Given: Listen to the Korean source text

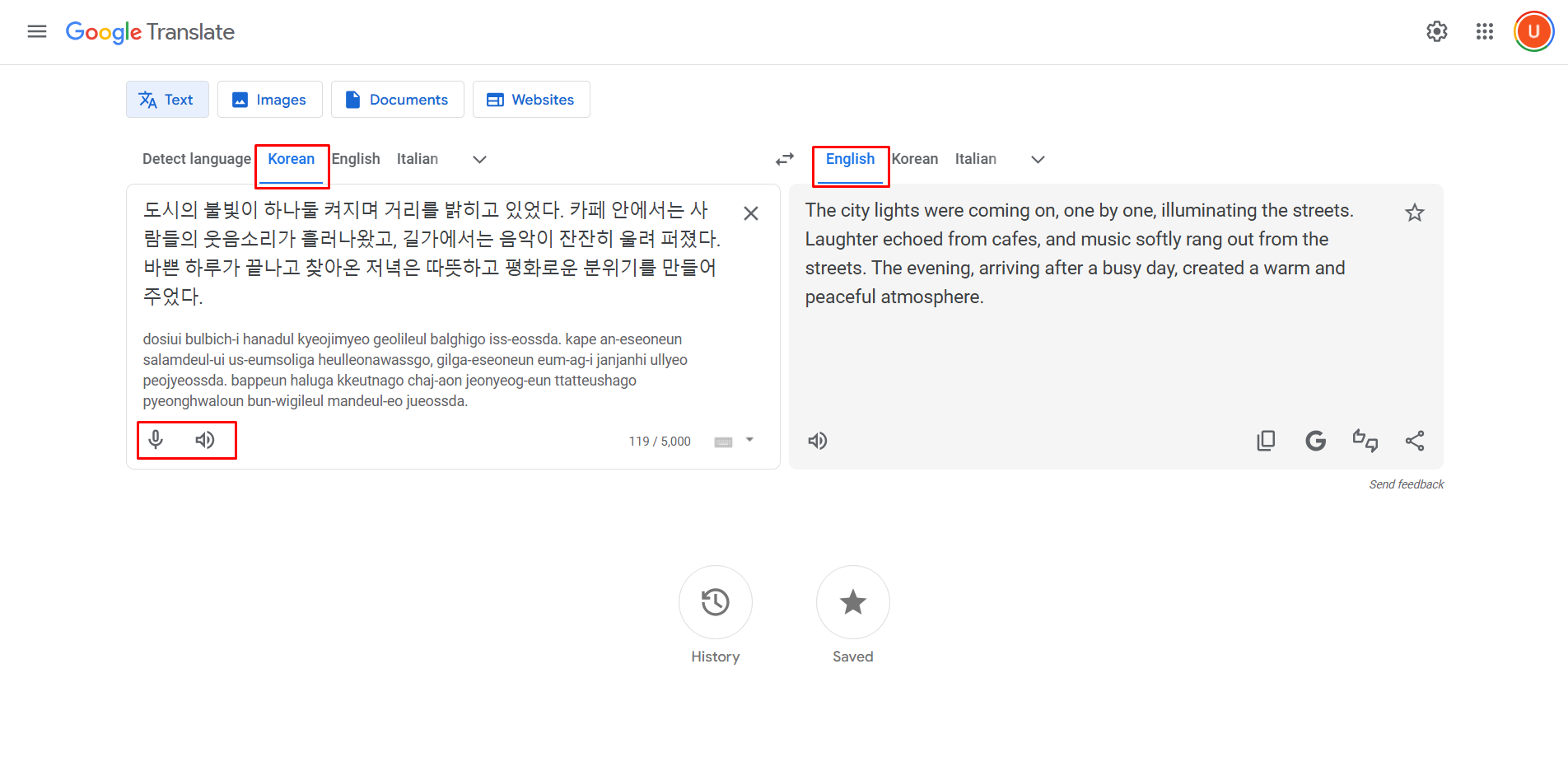Looking at the screenshot, I should [205, 440].
